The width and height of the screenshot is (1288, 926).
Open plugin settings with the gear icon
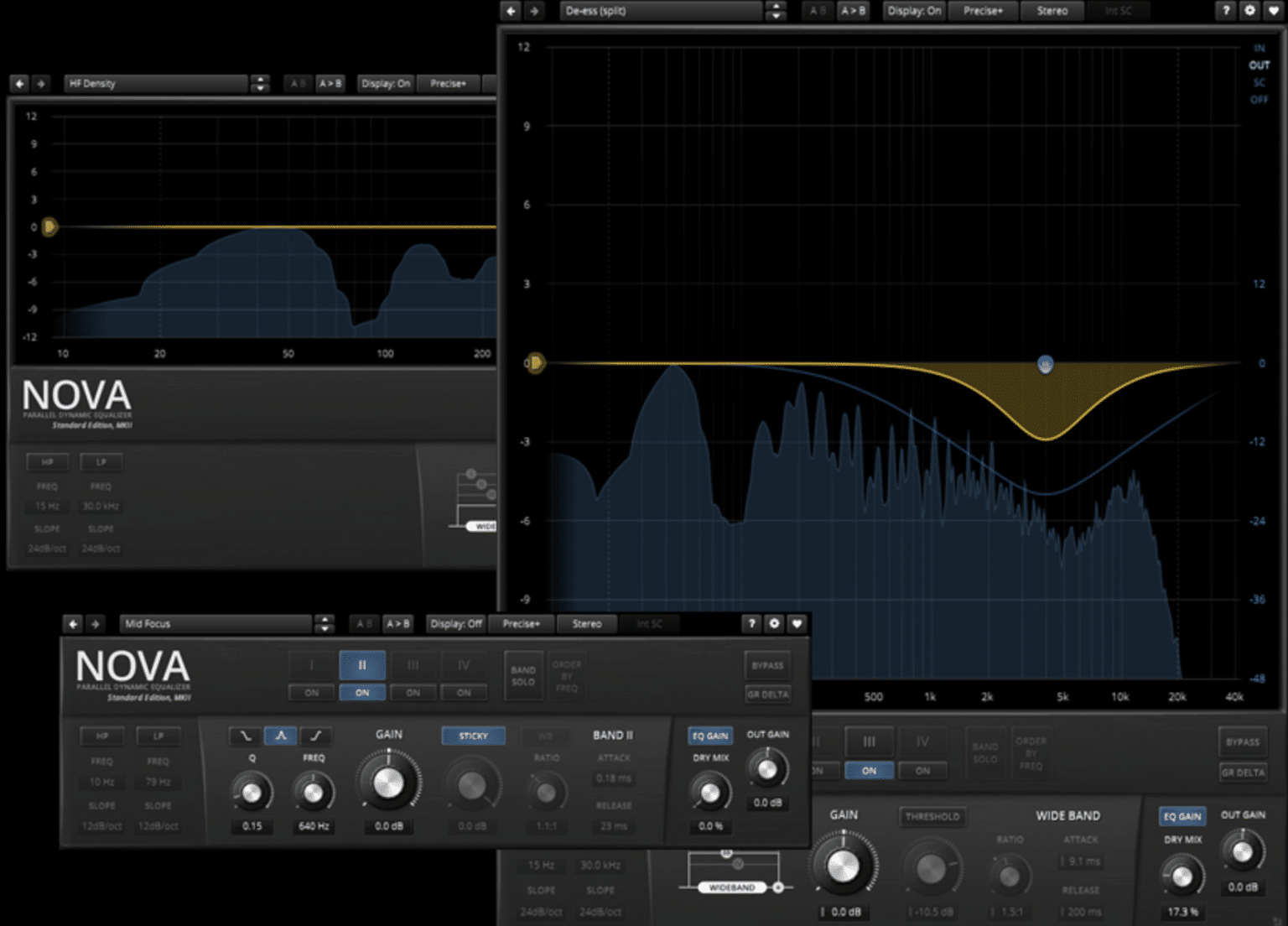tap(1249, 11)
